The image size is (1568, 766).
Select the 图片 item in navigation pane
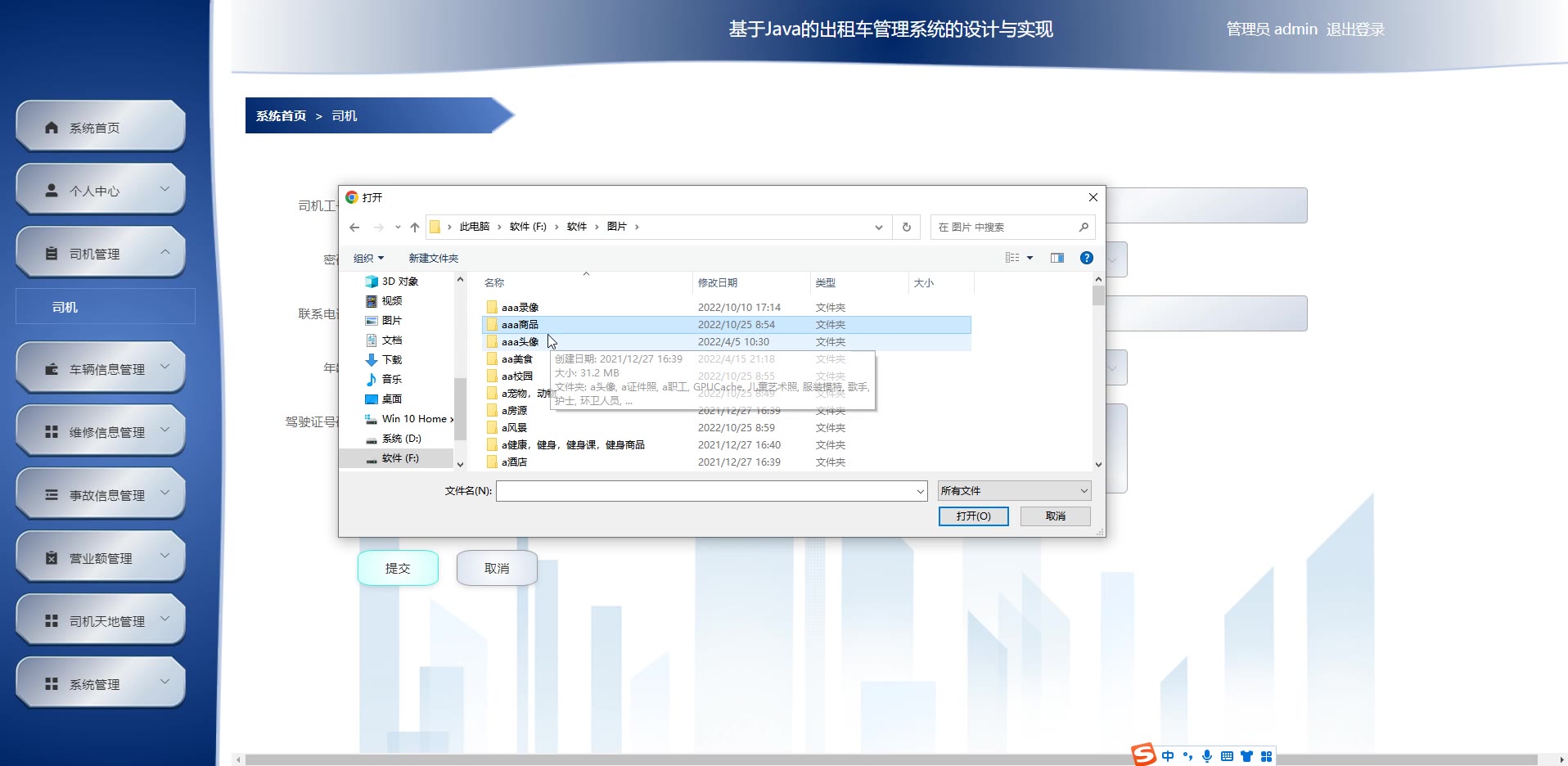coord(391,321)
